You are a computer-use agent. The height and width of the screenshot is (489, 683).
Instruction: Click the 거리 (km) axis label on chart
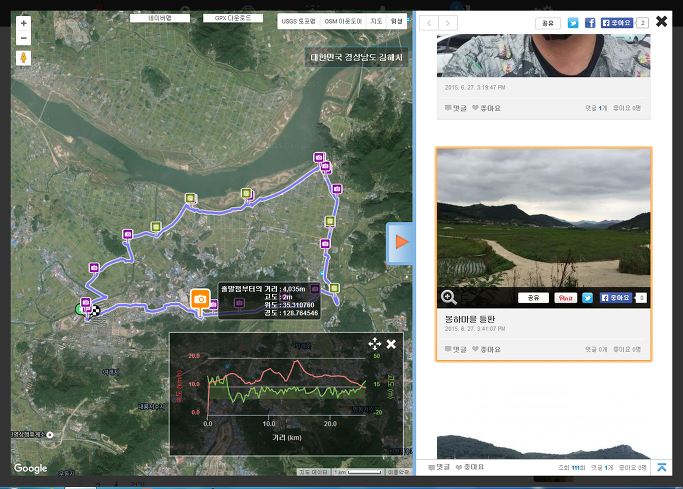(x=287, y=437)
